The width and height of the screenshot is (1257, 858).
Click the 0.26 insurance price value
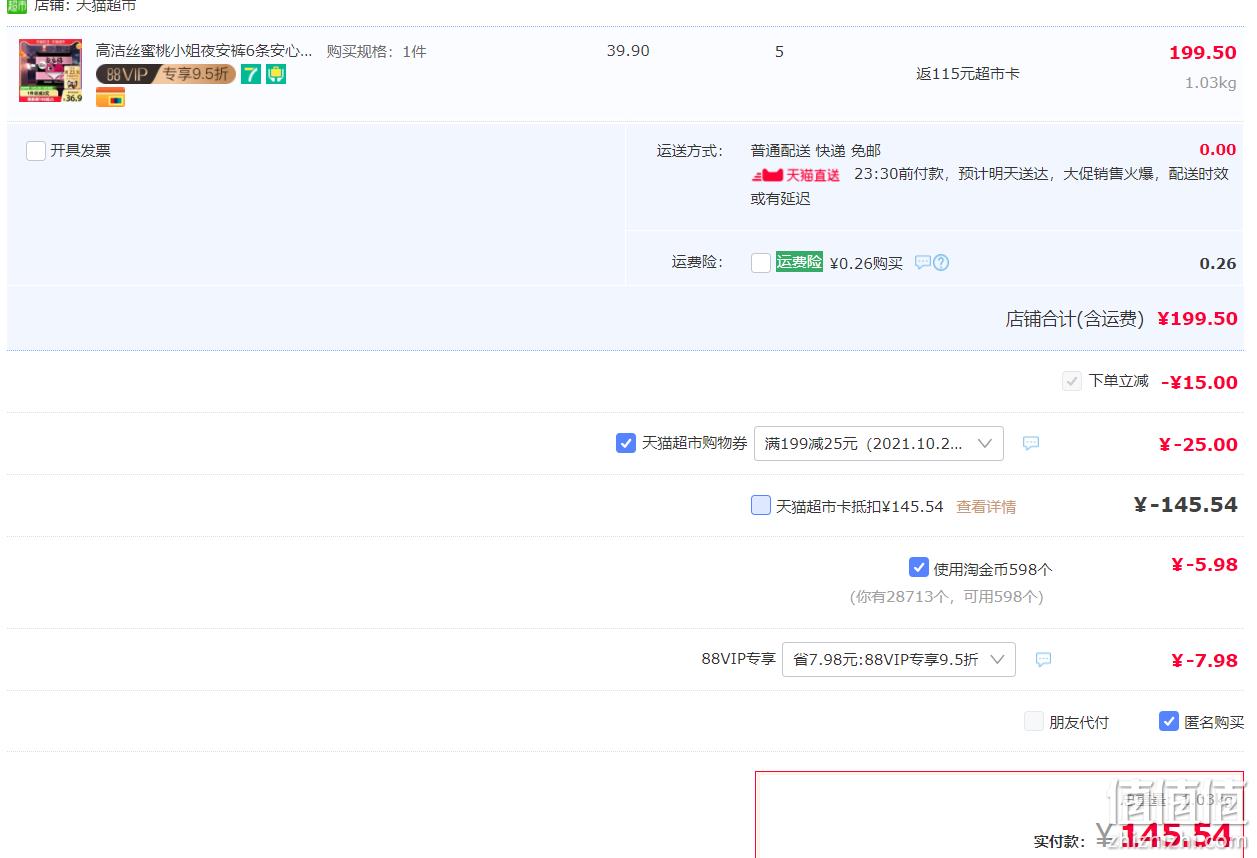(1218, 264)
